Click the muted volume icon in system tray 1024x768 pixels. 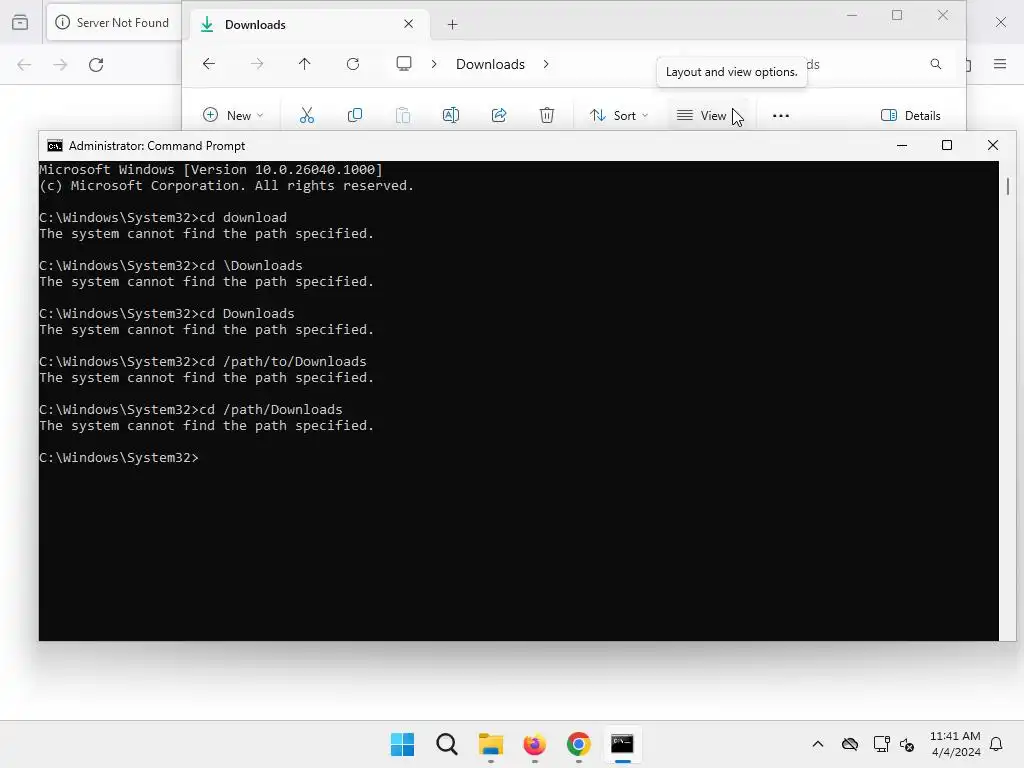(907, 744)
